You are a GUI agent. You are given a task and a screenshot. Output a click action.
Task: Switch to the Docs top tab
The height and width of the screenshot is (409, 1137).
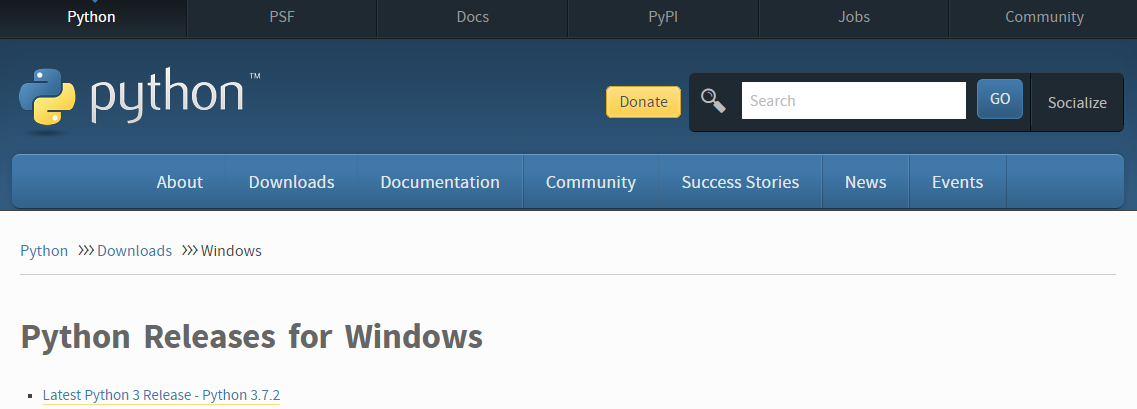[473, 17]
